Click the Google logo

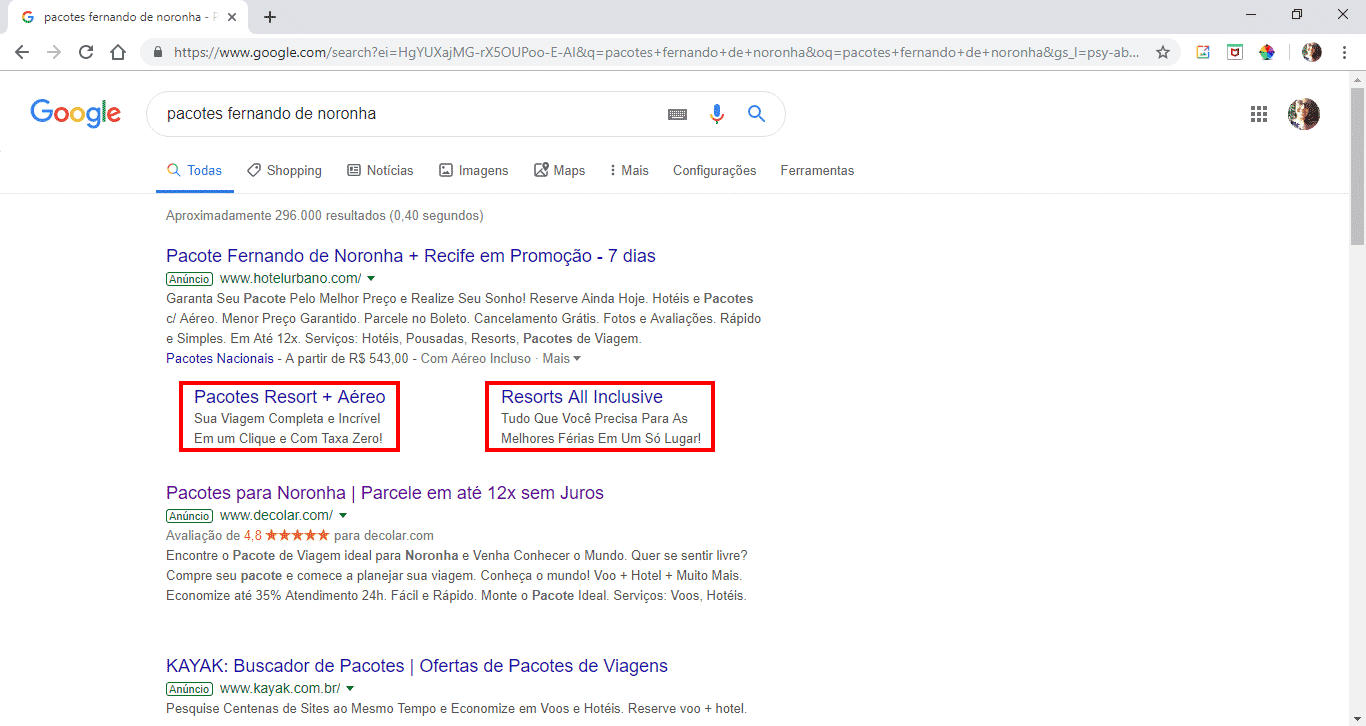click(76, 114)
